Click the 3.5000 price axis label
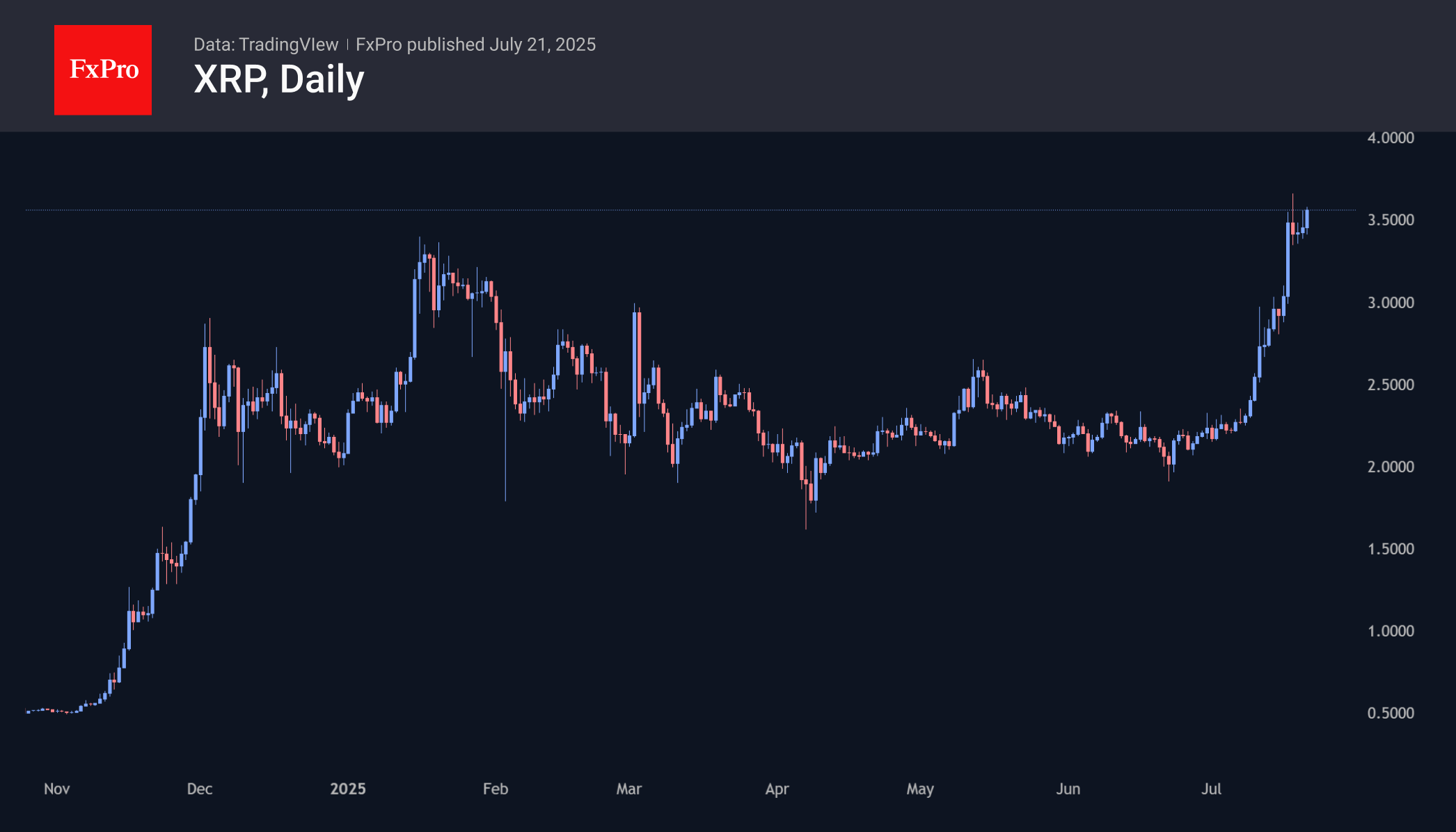The height and width of the screenshot is (832, 1456). (1390, 220)
